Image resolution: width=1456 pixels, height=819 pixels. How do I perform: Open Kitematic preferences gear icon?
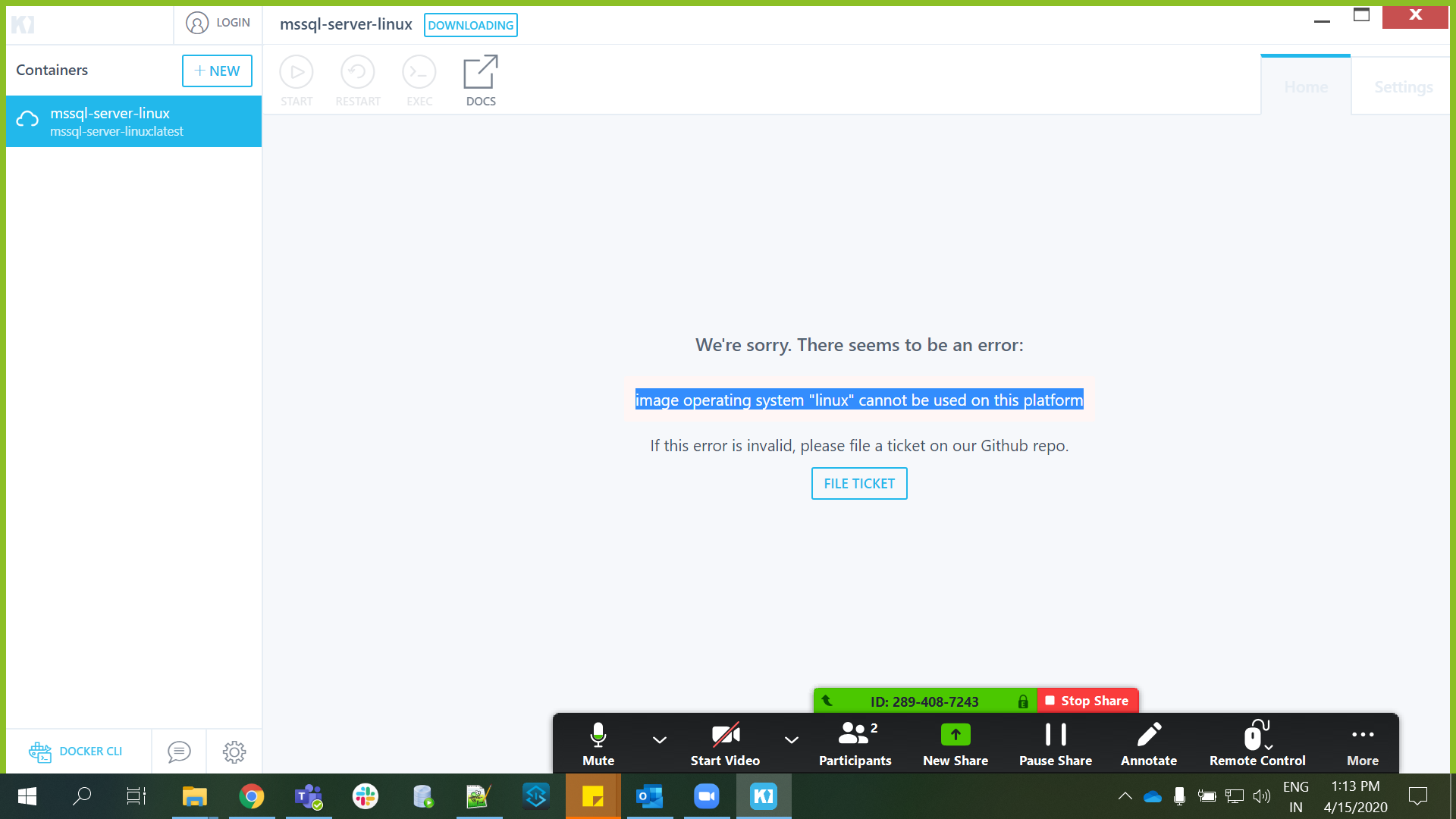(234, 752)
